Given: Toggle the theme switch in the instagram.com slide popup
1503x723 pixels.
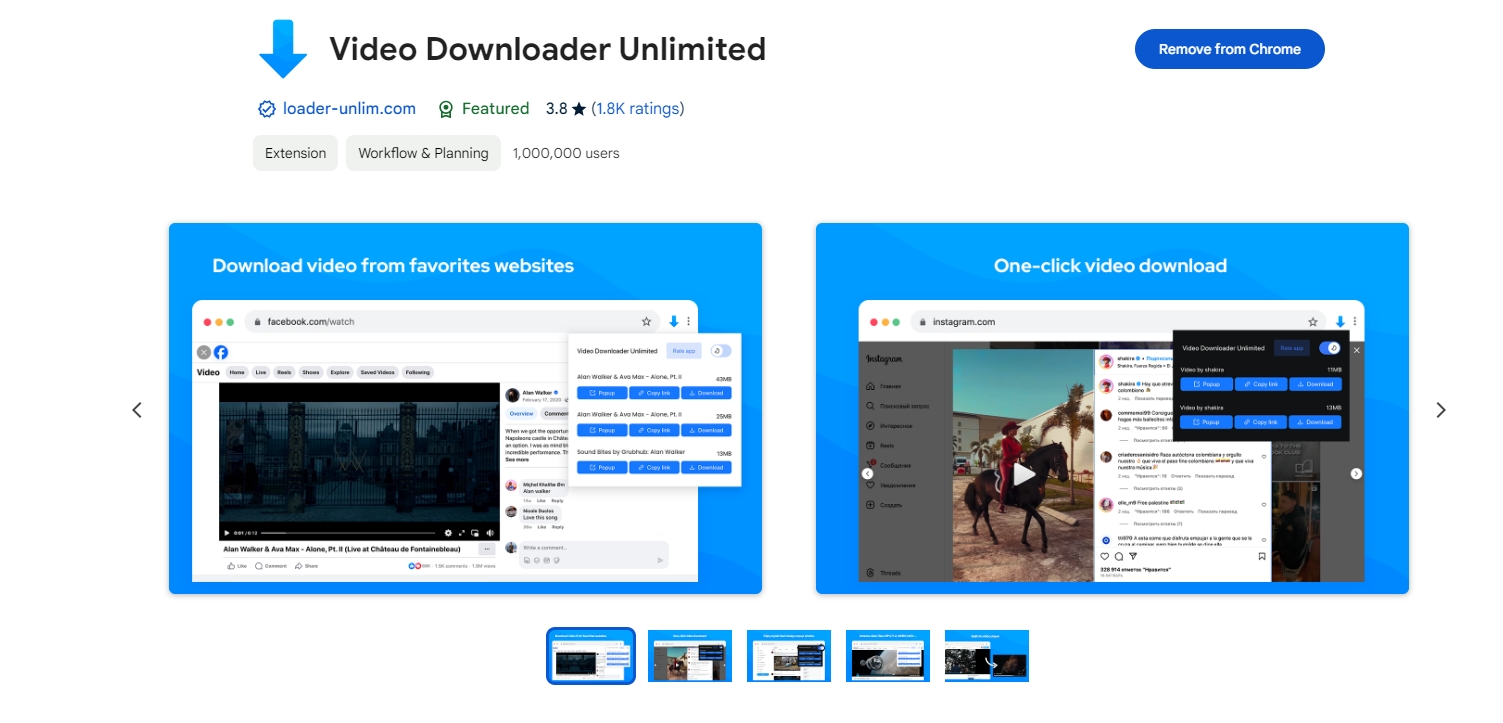Looking at the screenshot, I should point(1329,348).
